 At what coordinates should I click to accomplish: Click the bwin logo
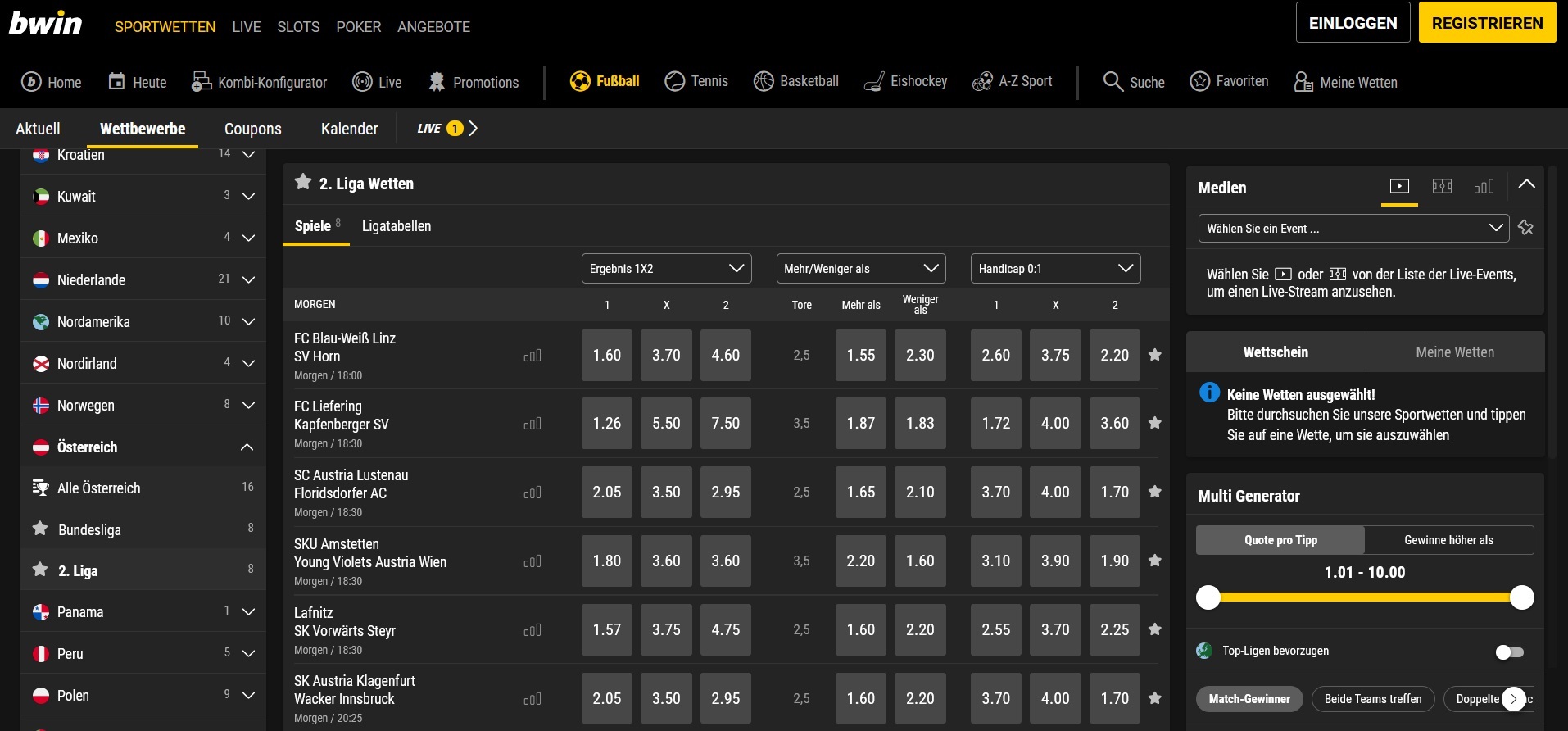tap(46, 24)
